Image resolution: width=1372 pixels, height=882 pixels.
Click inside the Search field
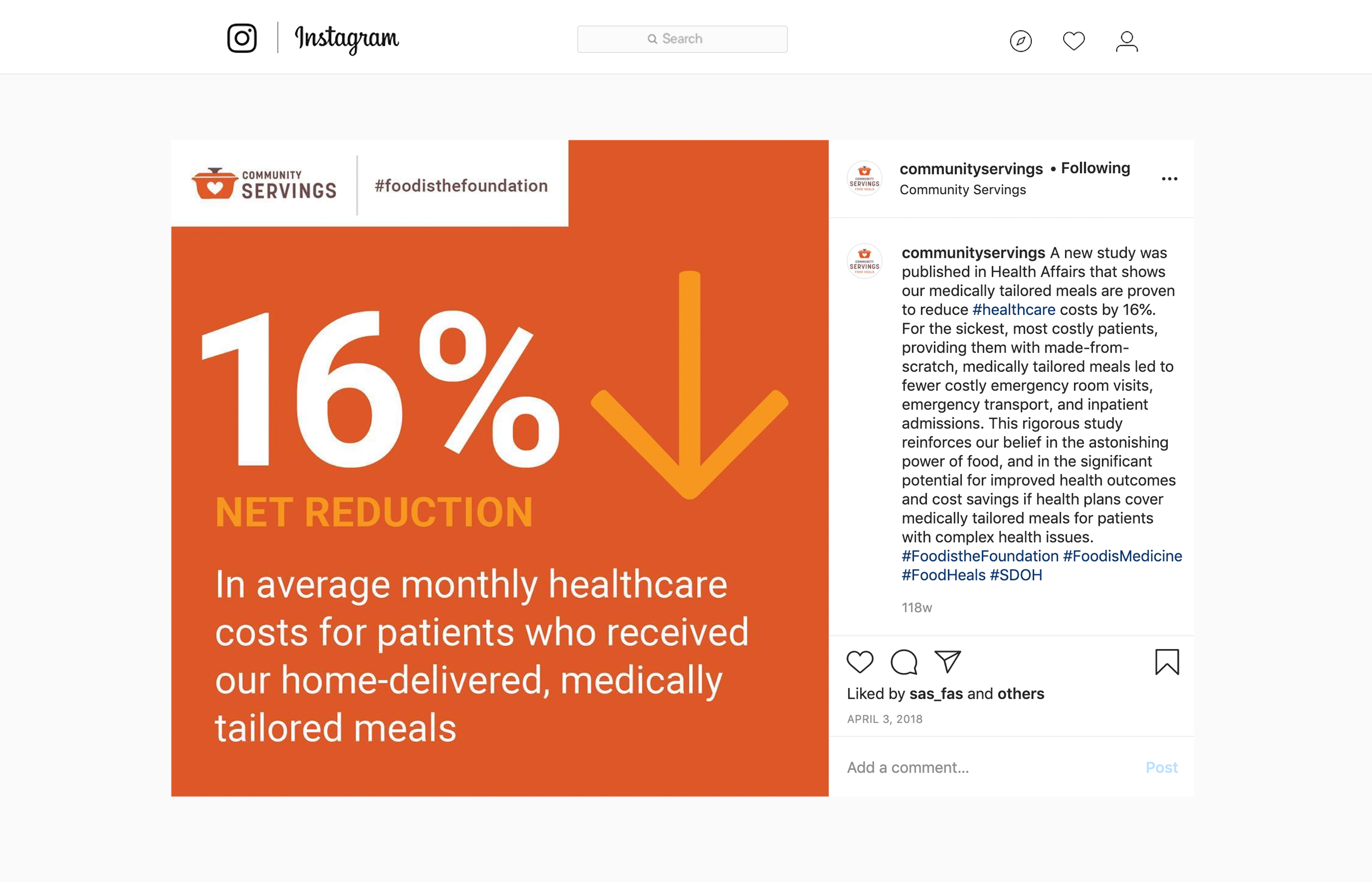pos(682,39)
